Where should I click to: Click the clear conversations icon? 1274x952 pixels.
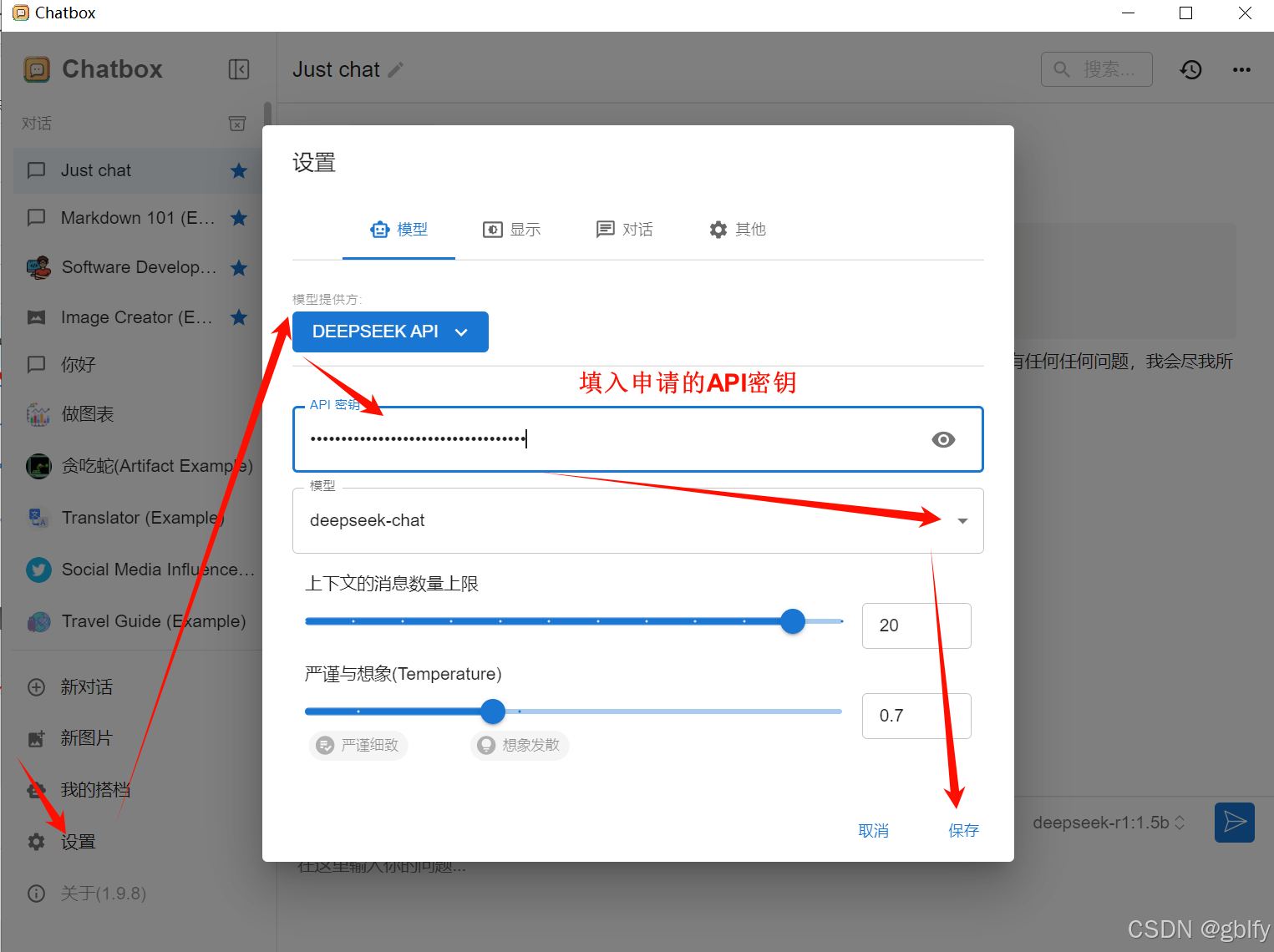click(237, 123)
